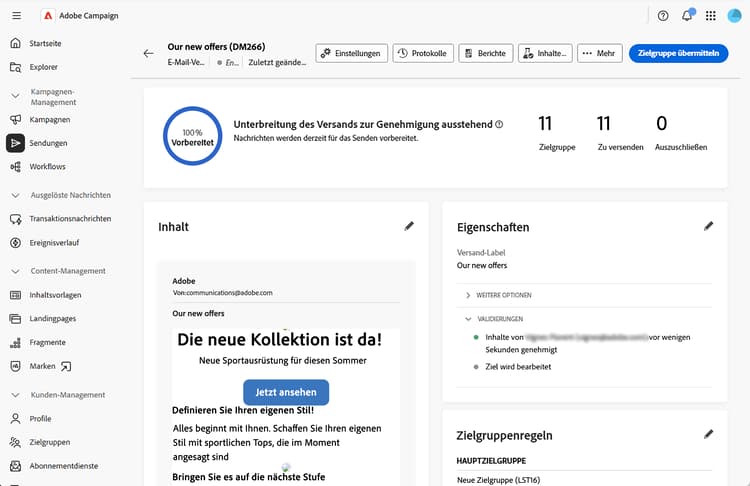Click the Workflows diagram icon
The width and height of the screenshot is (750, 486).
16,166
